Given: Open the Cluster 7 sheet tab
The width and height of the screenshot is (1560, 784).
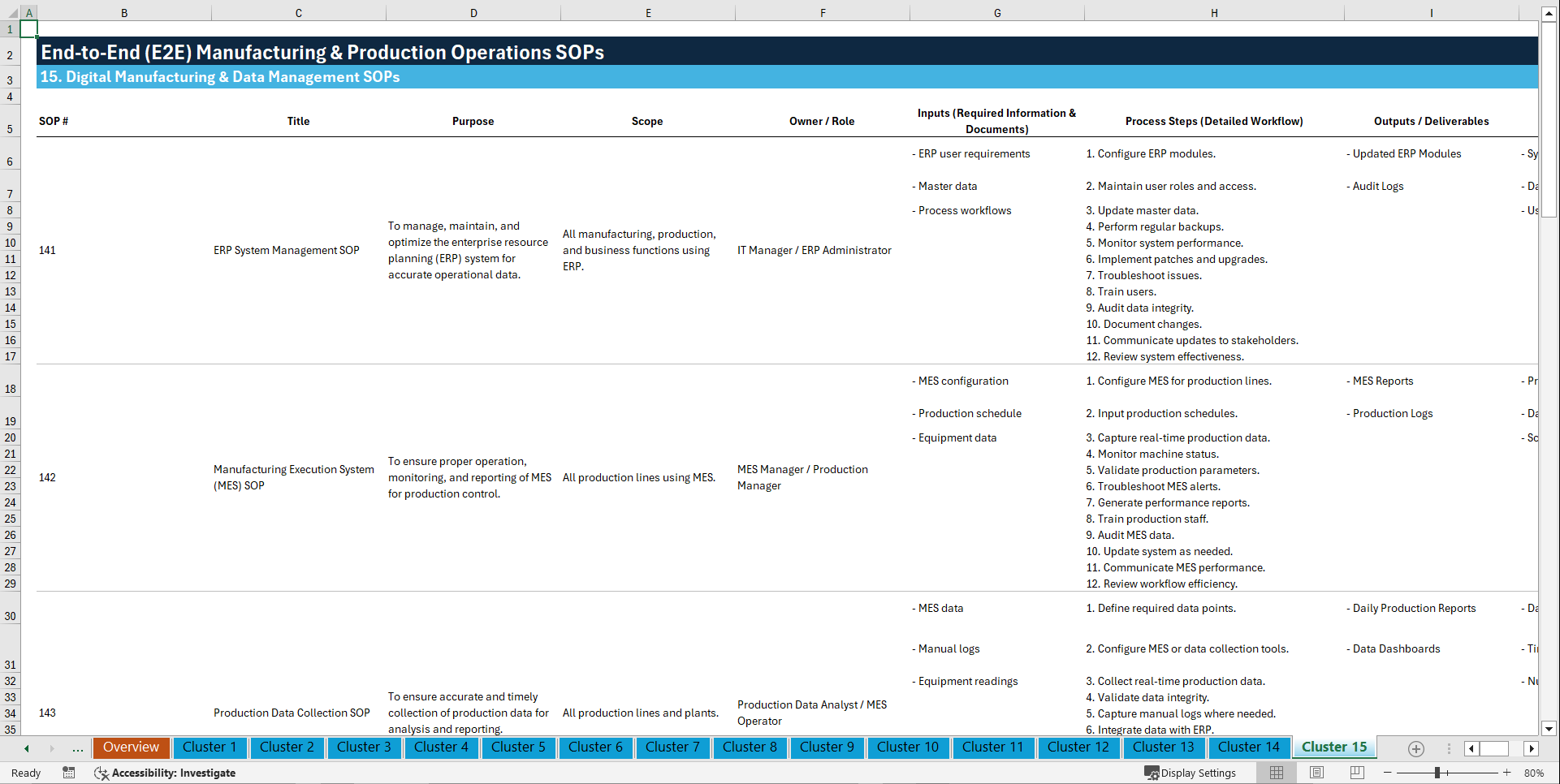Looking at the screenshot, I should (x=672, y=747).
